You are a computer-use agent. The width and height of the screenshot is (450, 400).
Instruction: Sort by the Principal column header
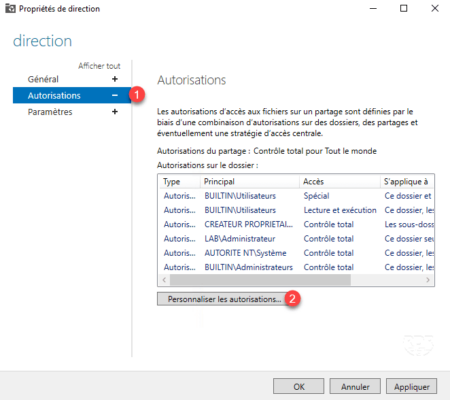(249, 182)
